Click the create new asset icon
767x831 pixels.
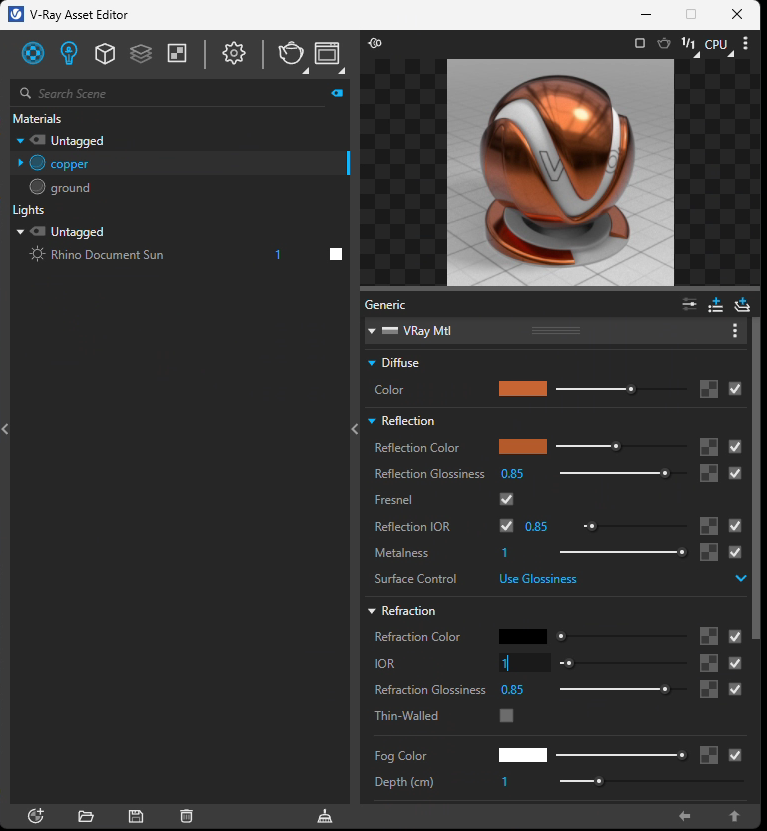coord(36,816)
